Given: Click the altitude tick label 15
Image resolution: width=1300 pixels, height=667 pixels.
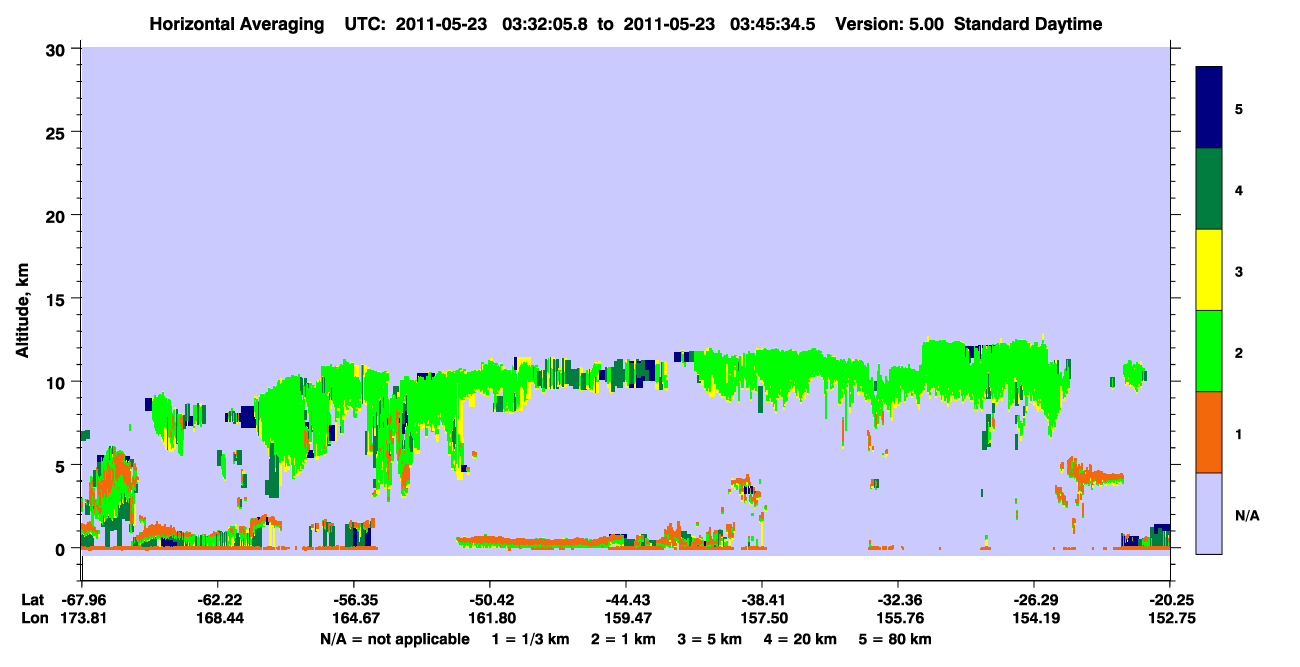Looking at the screenshot, I should tap(58, 299).
